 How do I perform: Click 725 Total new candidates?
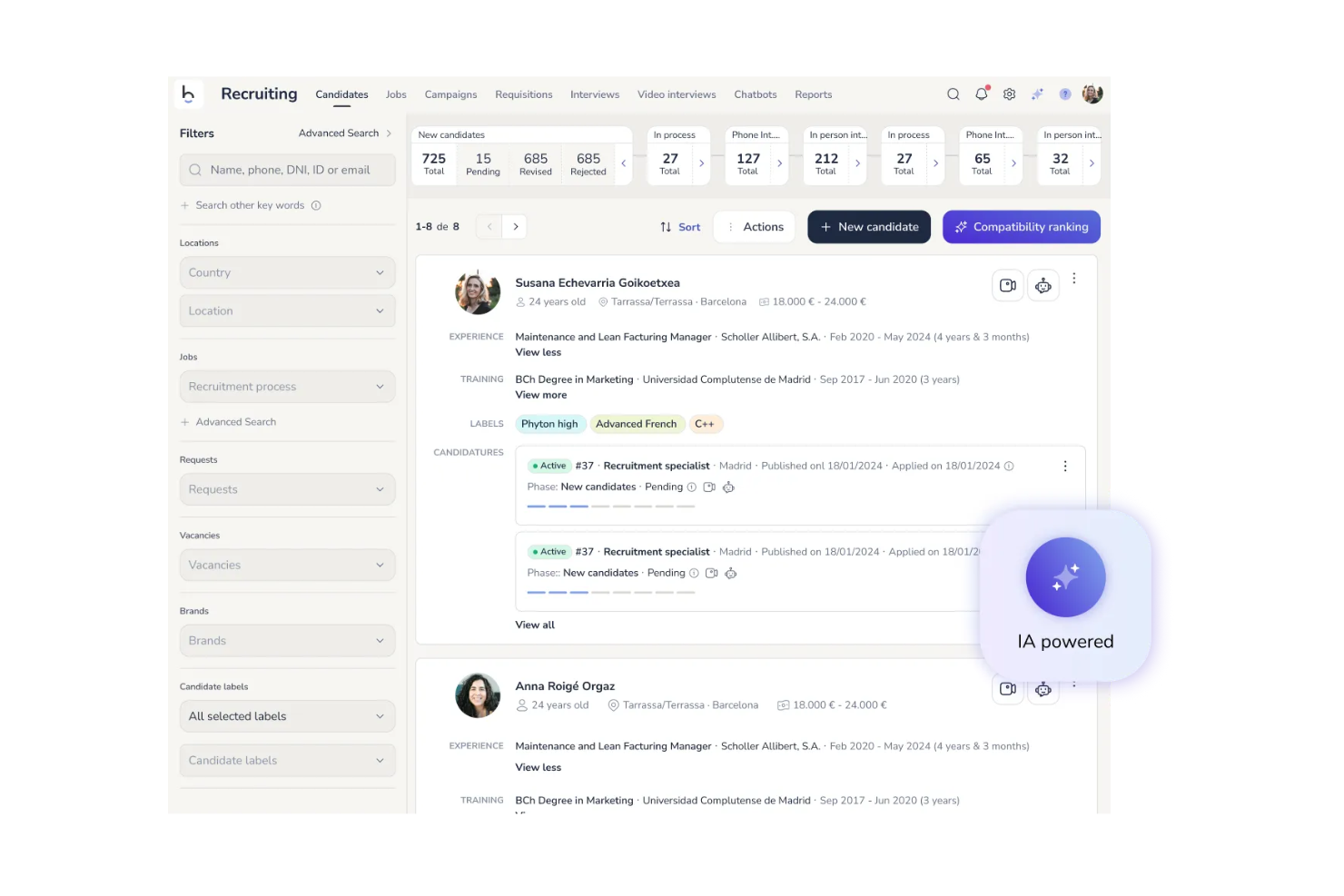[x=434, y=163]
